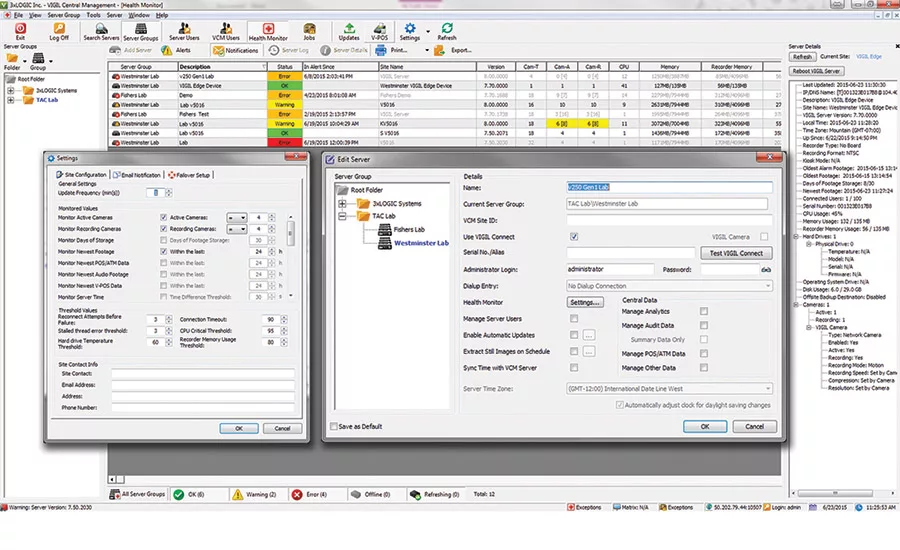Click the Notifications icon in the Health Monitor bar

(218, 51)
